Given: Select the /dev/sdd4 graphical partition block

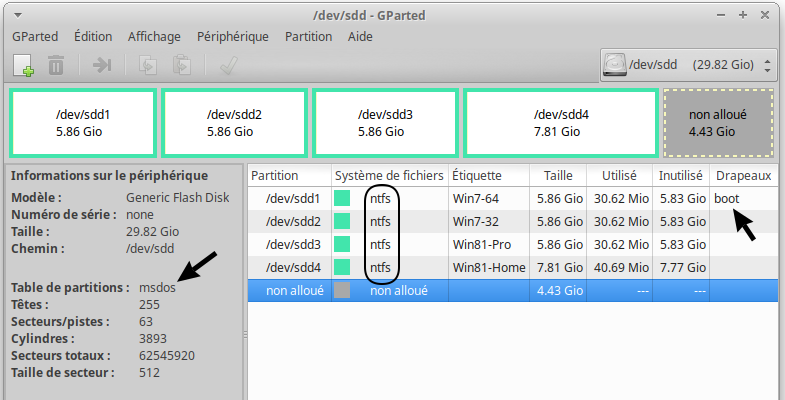Looking at the screenshot, I should point(560,122).
